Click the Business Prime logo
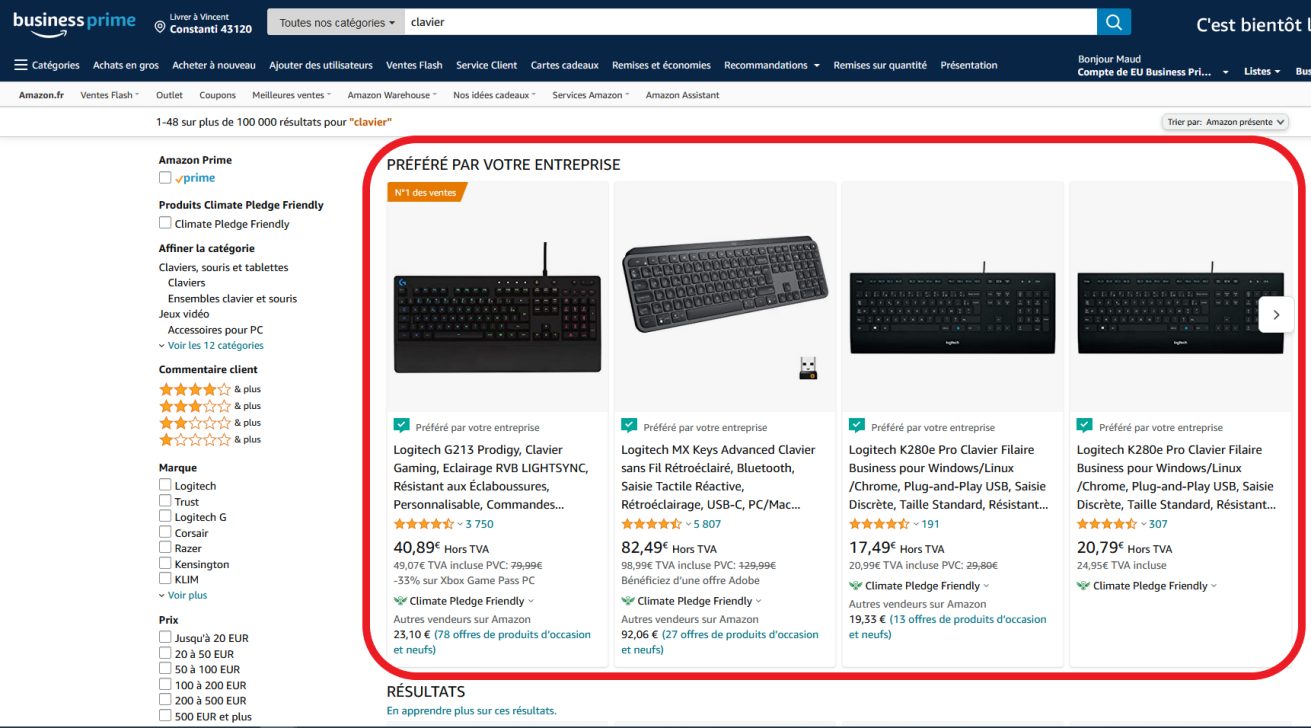Image resolution: width=1311 pixels, height=728 pixels. [x=74, y=23]
